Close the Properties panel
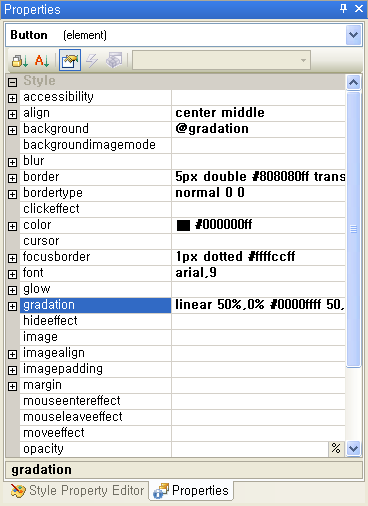The width and height of the screenshot is (368, 506). [359, 9]
